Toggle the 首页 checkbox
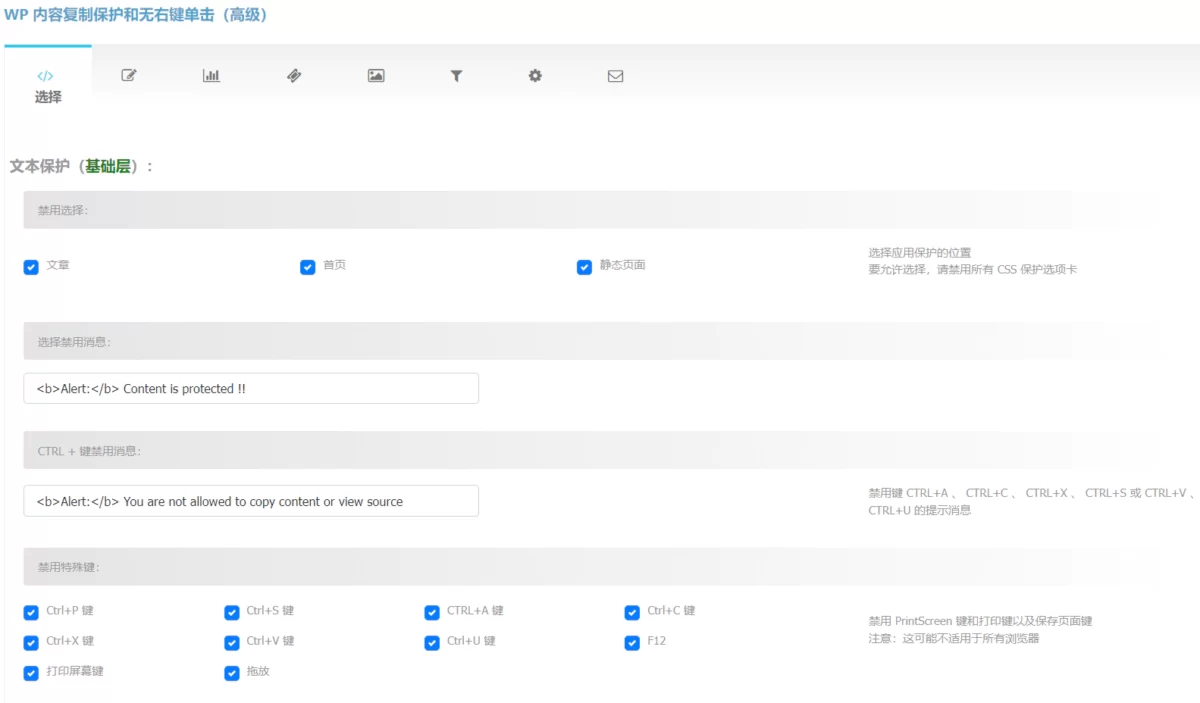The image size is (1200, 703). [x=308, y=267]
